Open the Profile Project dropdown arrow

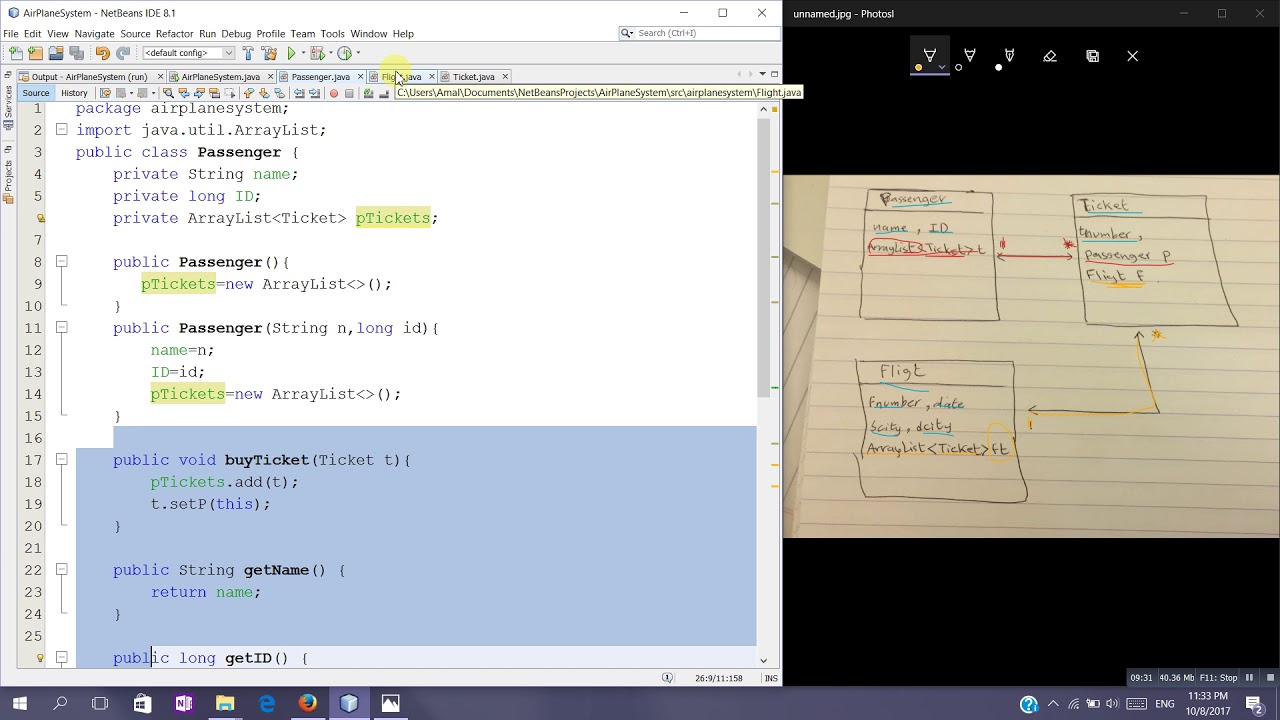(358, 53)
